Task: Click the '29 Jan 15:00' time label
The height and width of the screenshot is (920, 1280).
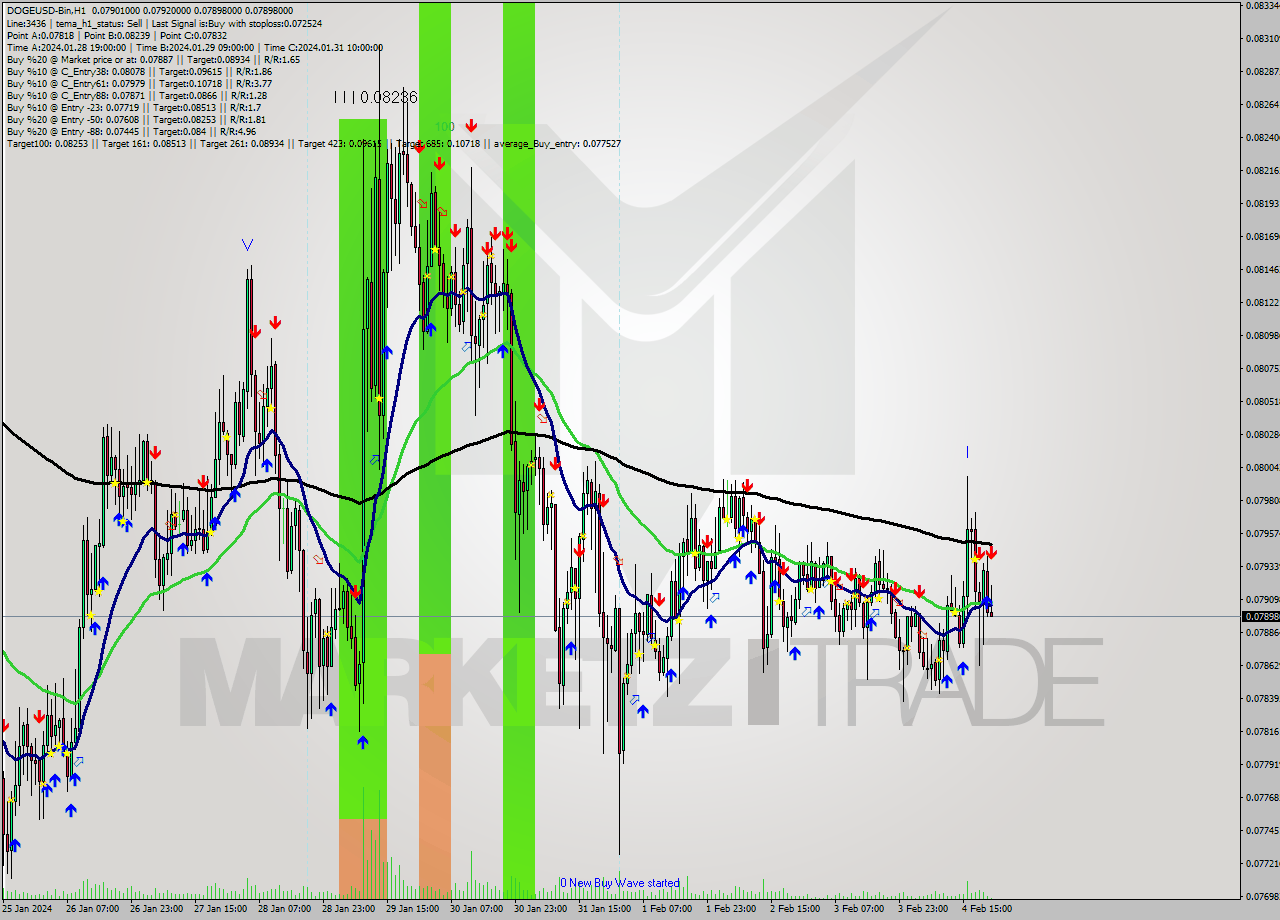Action: pyautogui.click(x=412, y=909)
